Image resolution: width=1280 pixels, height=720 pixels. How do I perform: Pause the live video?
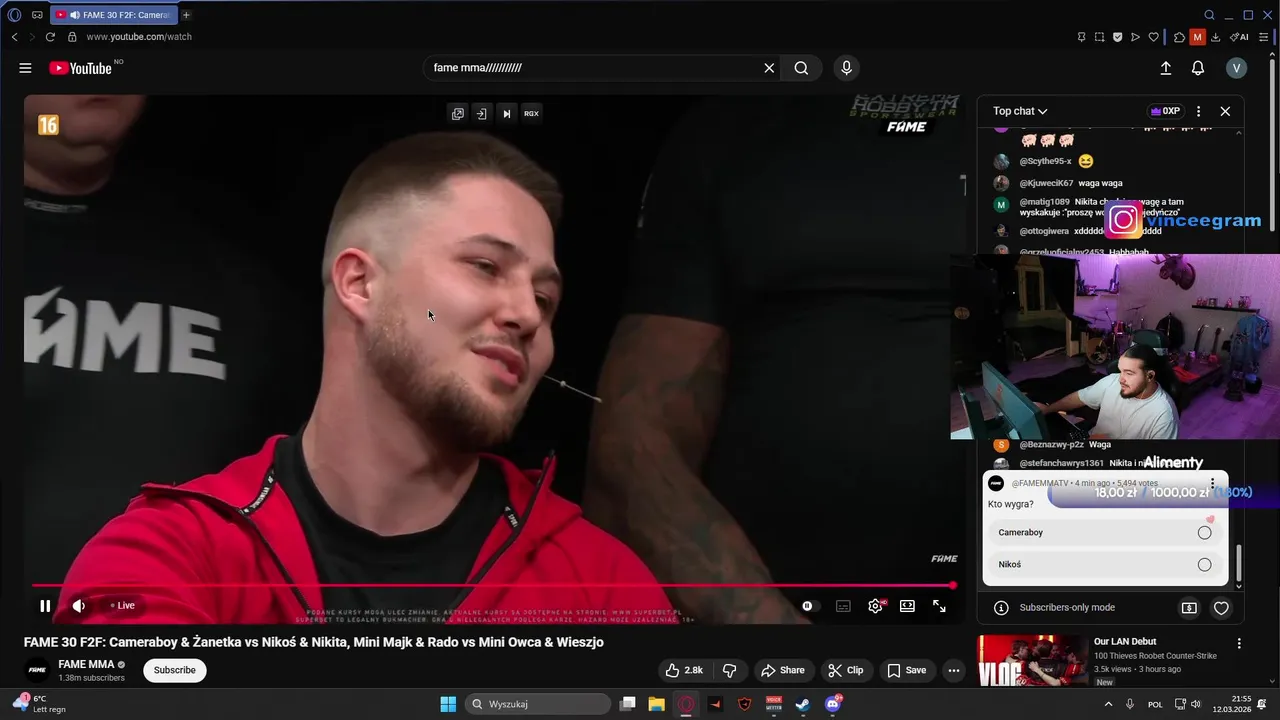(x=45, y=605)
